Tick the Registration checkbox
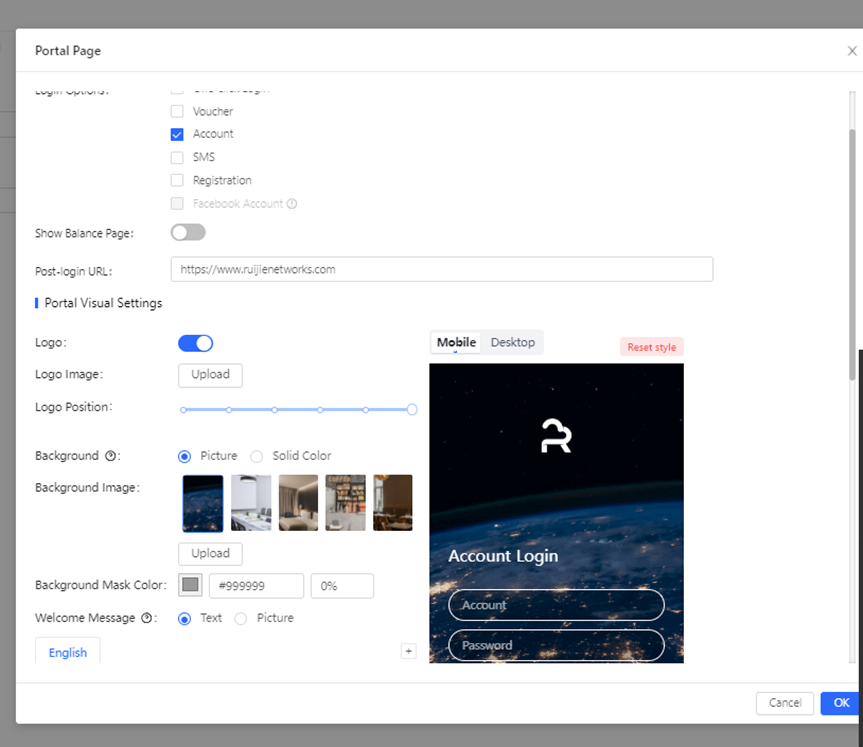 coord(177,180)
